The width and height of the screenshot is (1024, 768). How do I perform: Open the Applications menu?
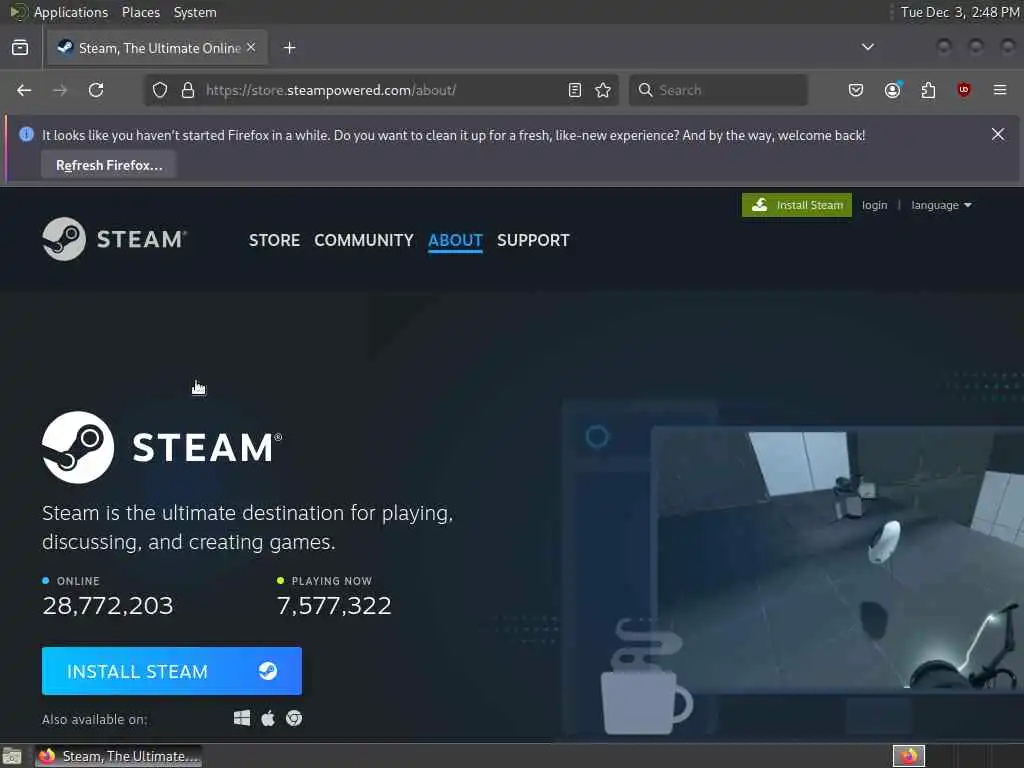71,12
